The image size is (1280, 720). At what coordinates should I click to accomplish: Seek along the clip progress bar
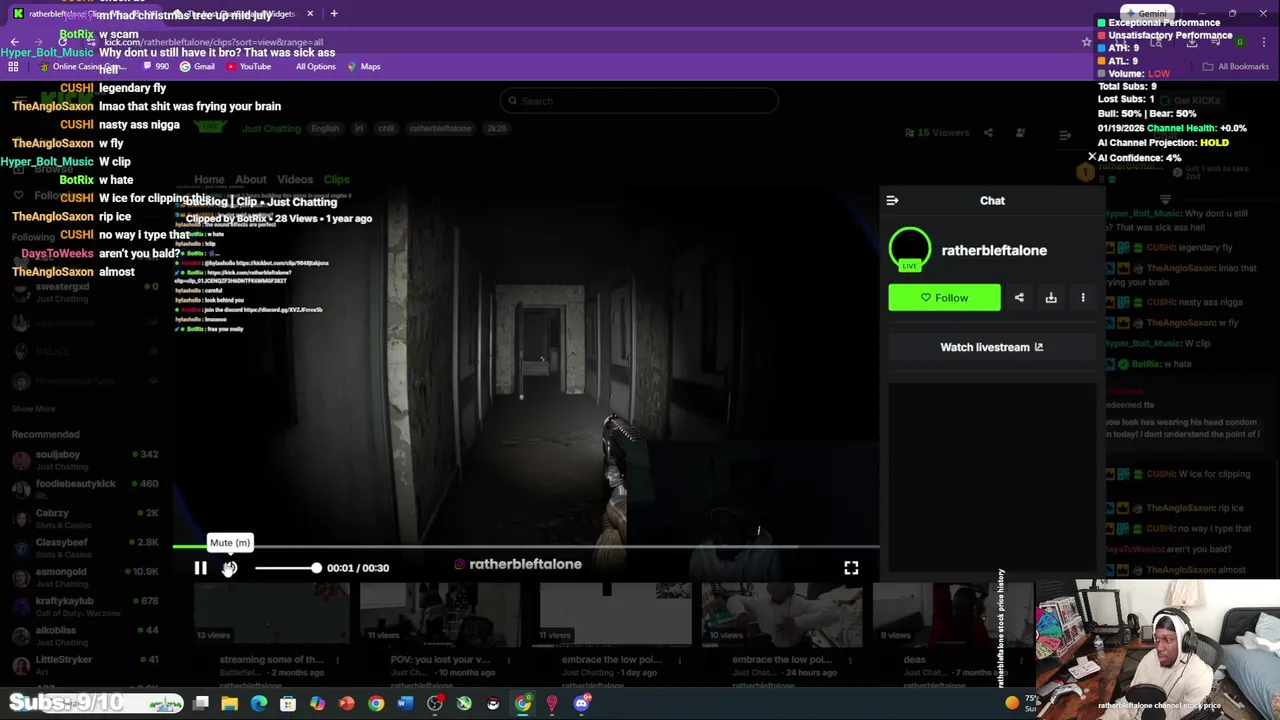pos(526,546)
